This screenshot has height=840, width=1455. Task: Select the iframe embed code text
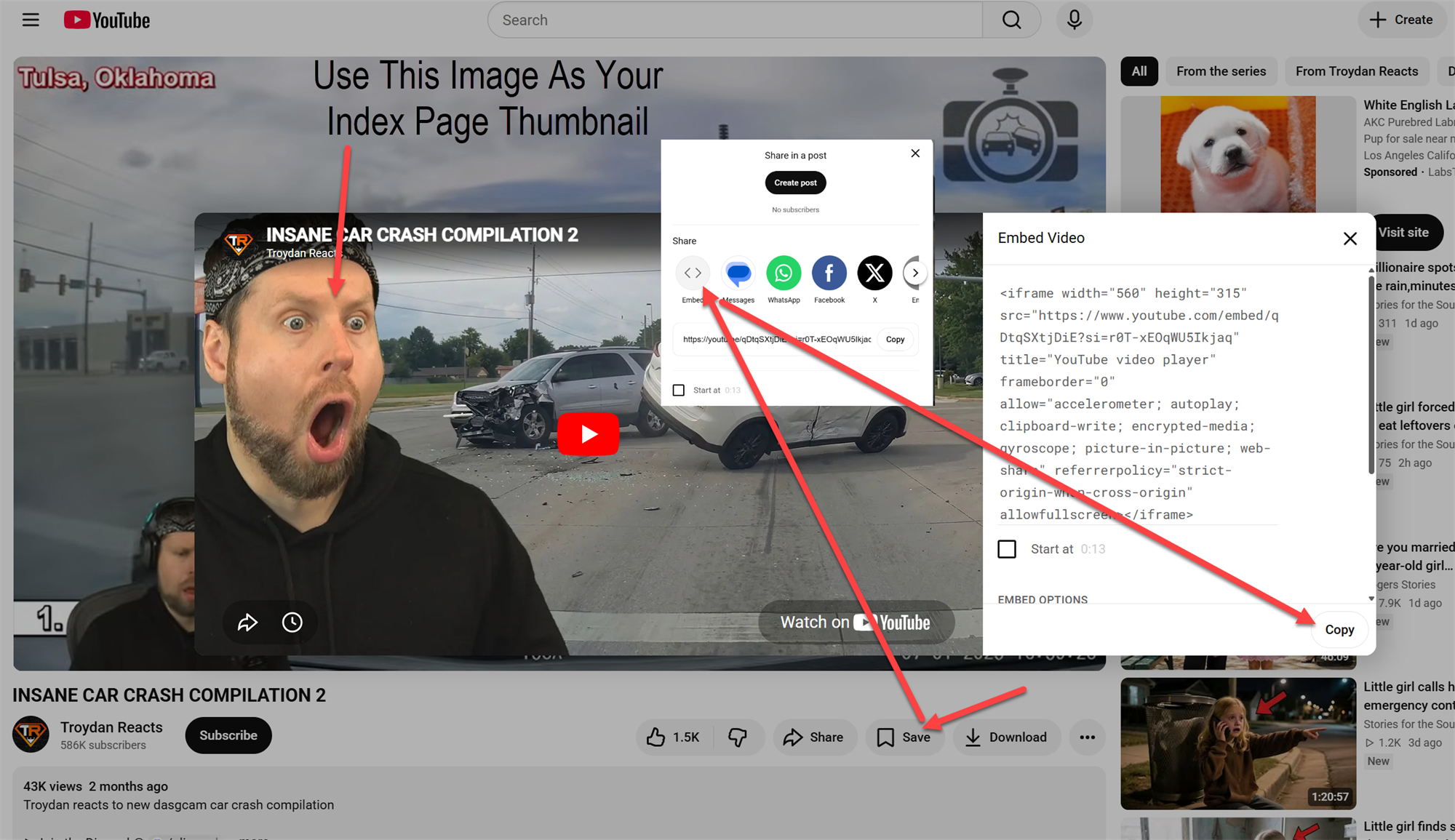[x=1139, y=404]
